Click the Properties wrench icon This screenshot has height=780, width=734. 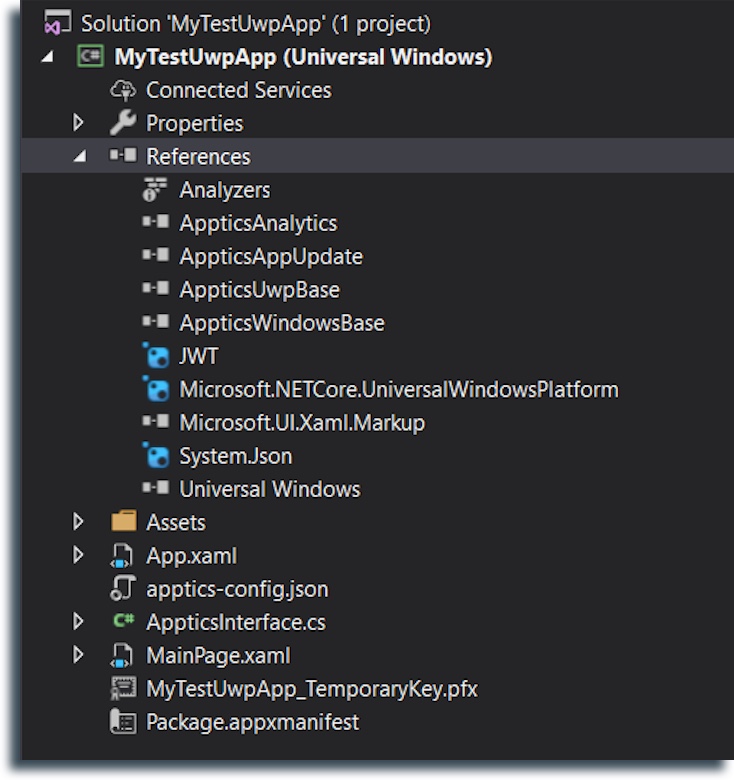click(123, 123)
